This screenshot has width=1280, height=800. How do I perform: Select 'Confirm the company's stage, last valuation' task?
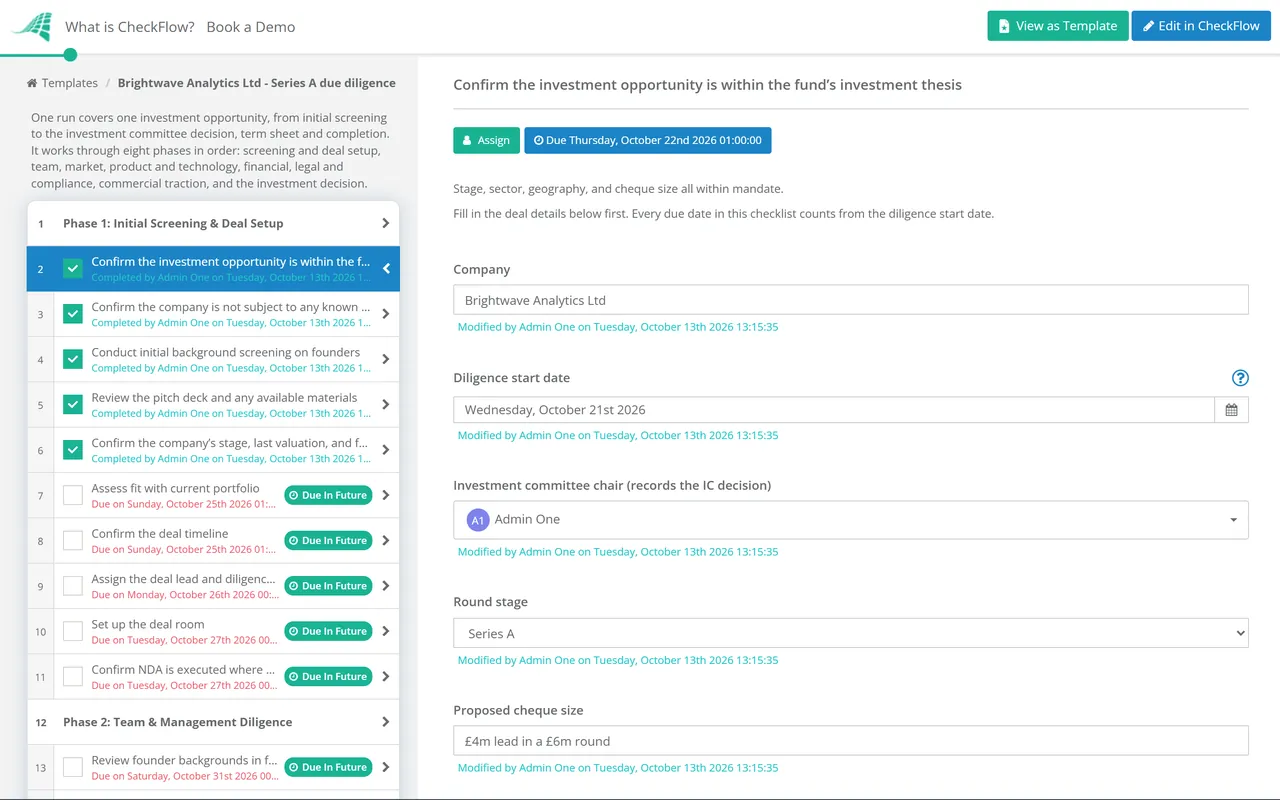coord(213,450)
